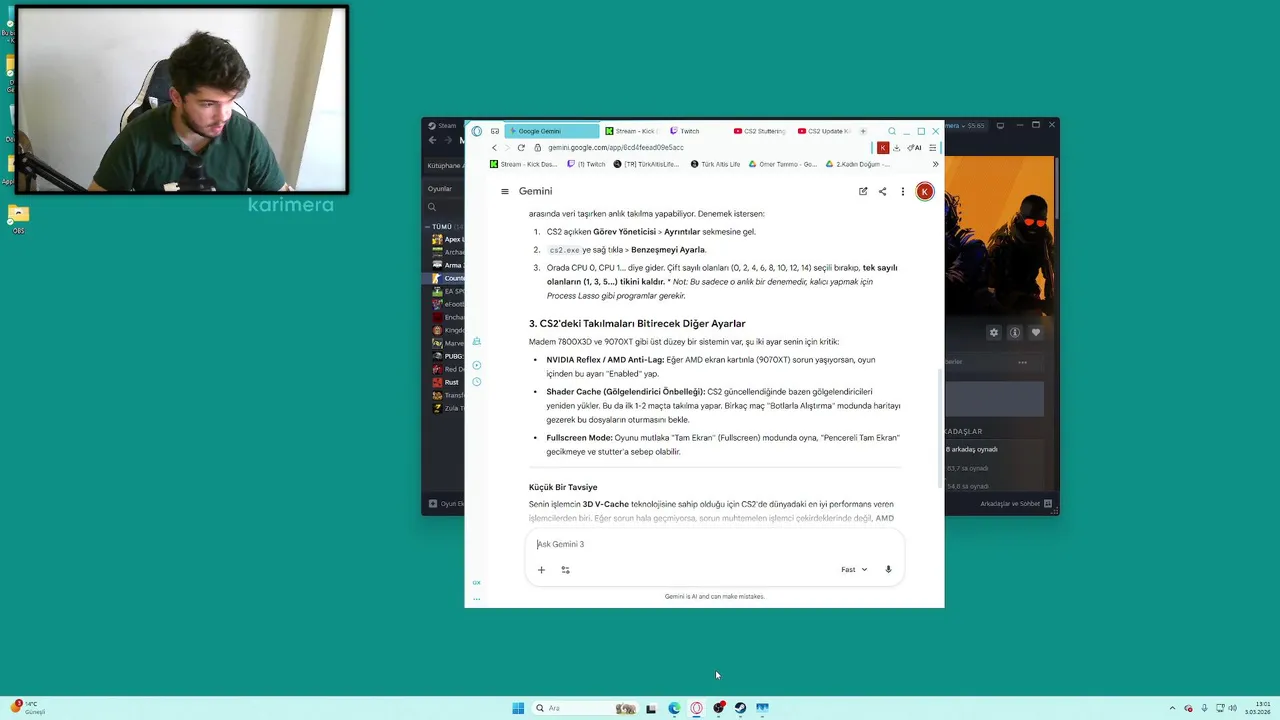Expand the Fast model selector dropdown
Image resolution: width=1280 pixels, height=720 pixels.
click(853, 569)
